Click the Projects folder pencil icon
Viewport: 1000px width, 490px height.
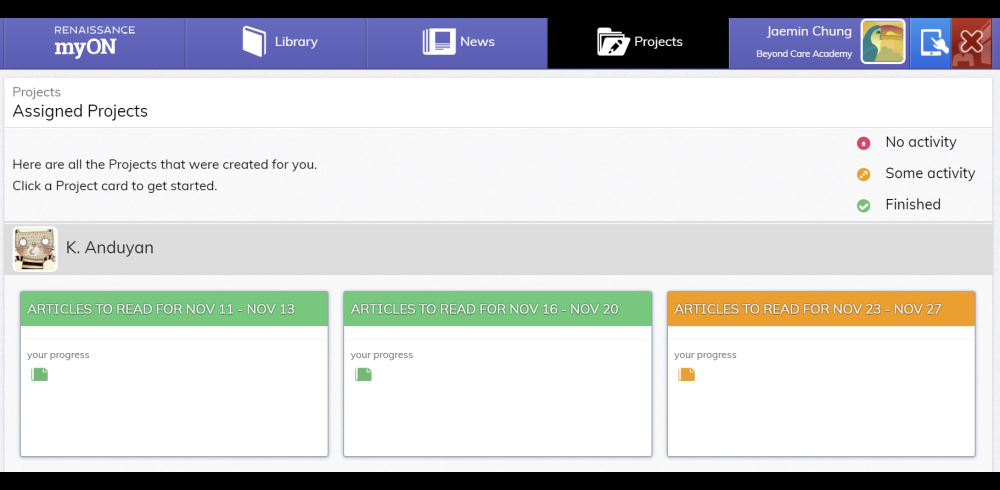tap(614, 41)
